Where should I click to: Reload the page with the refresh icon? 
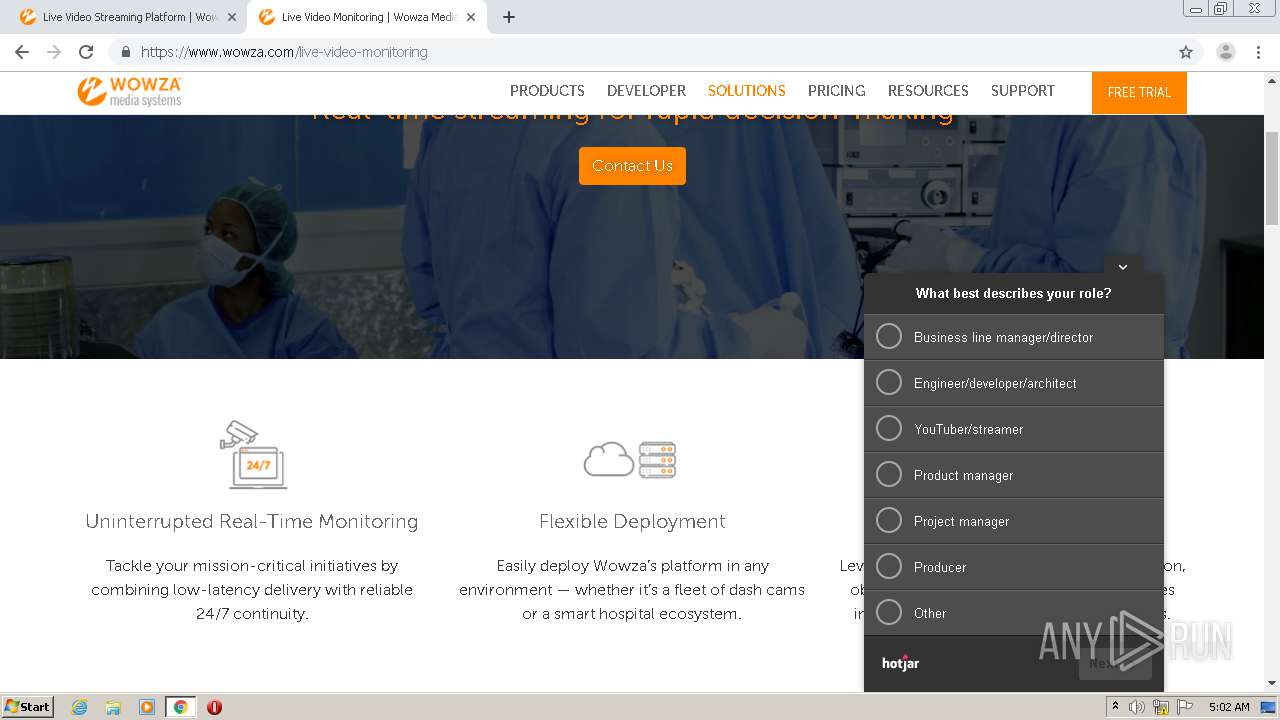pos(86,52)
